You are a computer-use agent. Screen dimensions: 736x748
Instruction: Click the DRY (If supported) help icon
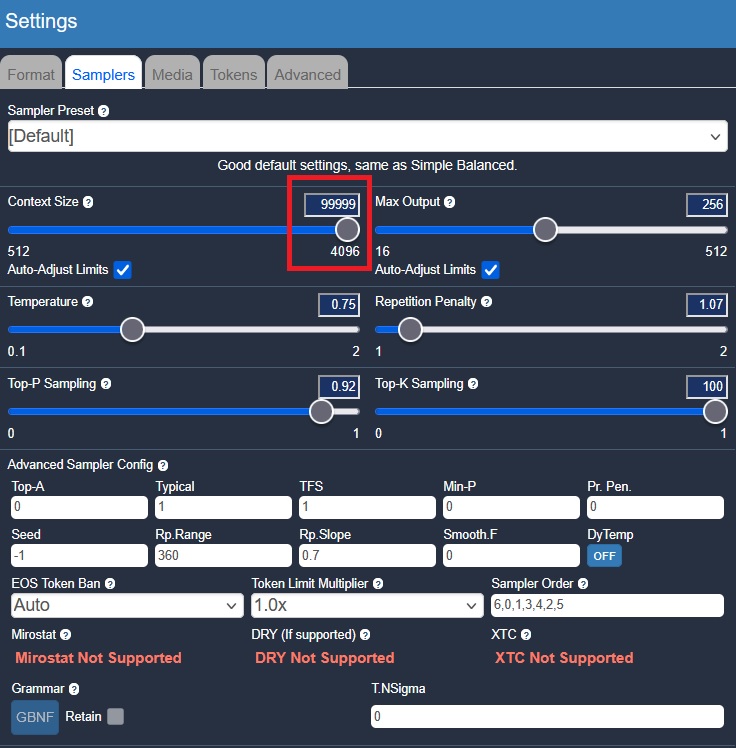(x=365, y=635)
